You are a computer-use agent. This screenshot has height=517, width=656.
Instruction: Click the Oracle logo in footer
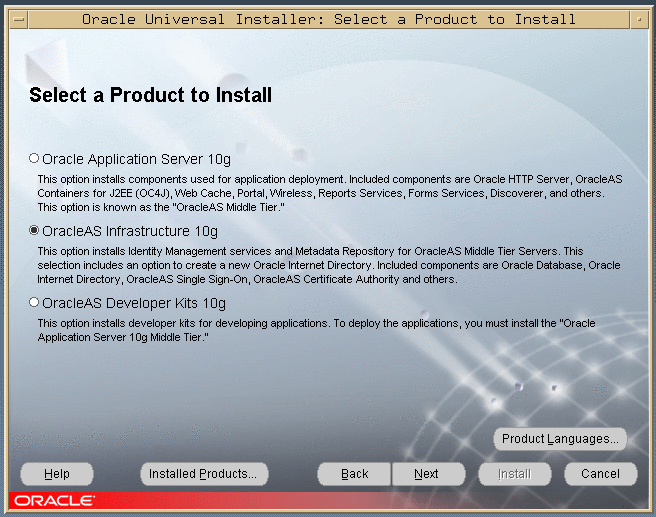[54, 501]
